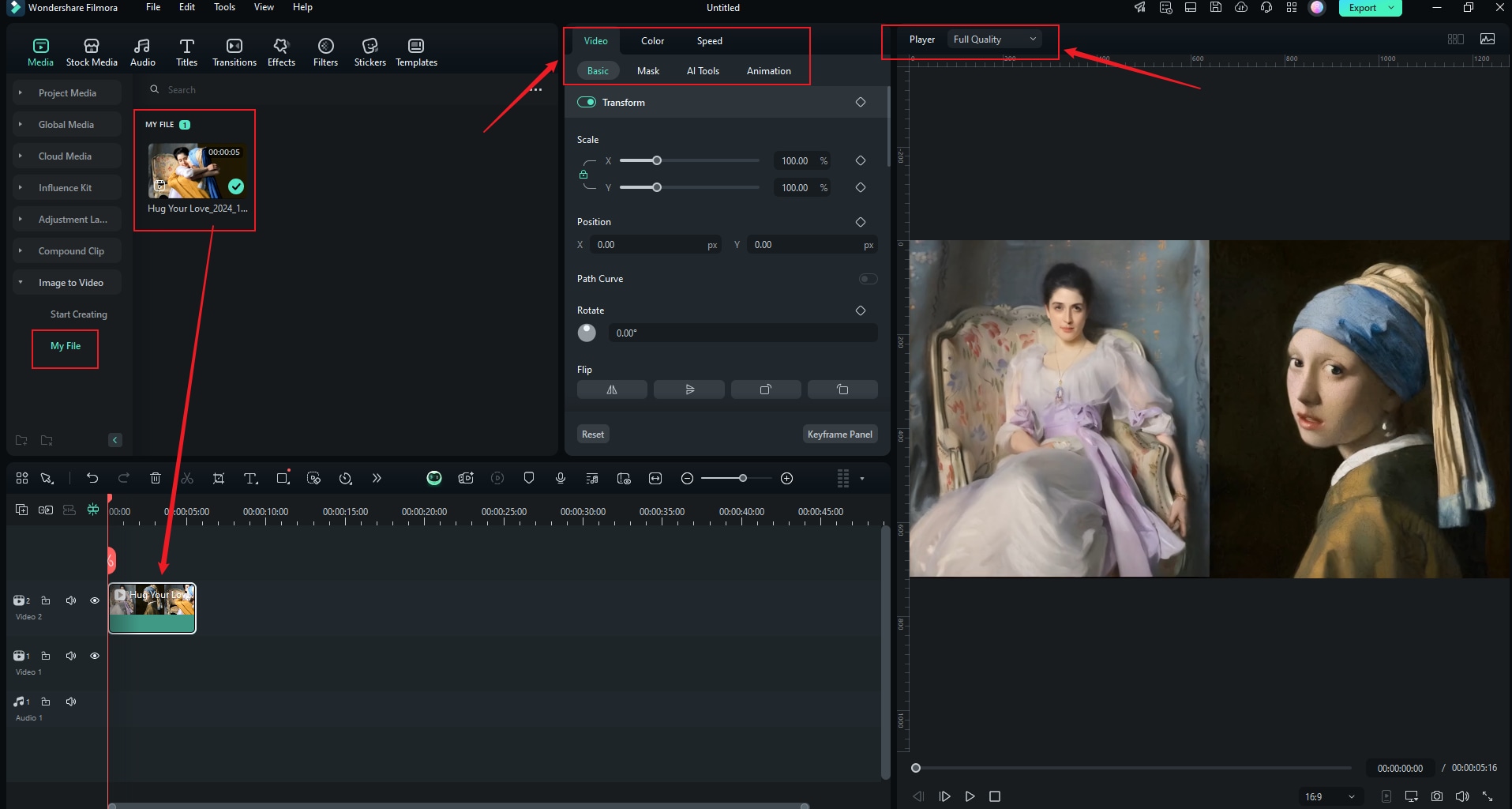
Task: Expand the Cloud Media tree item
Action: point(21,156)
